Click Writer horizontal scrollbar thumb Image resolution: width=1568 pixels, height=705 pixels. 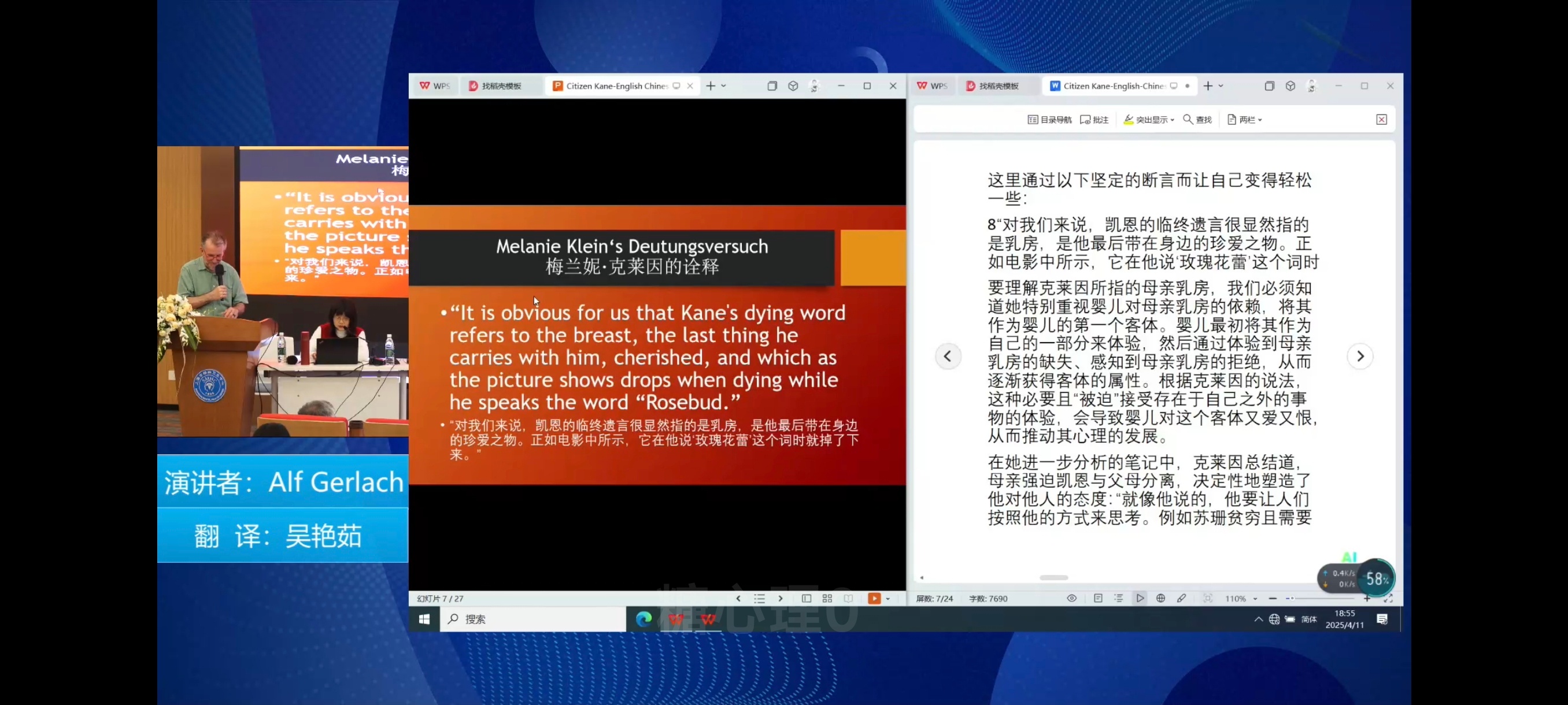coord(1053,577)
